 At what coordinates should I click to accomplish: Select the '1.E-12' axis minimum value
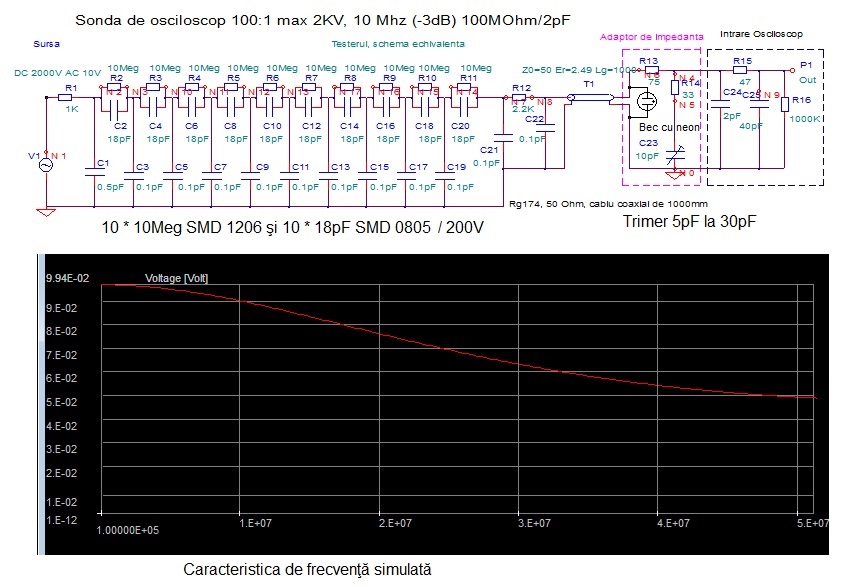pos(62,520)
